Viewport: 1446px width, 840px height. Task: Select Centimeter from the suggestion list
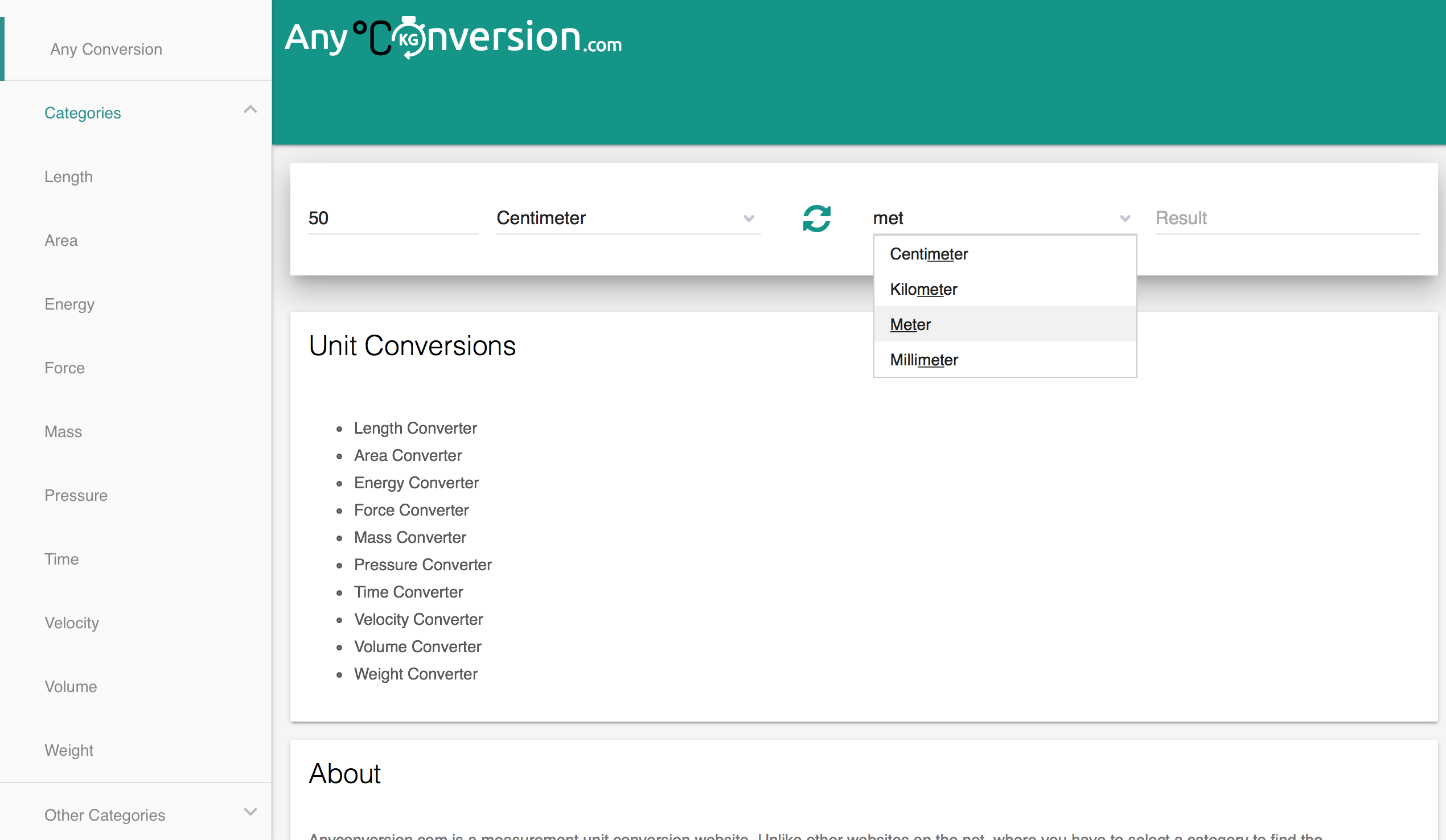click(x=1005, y=254)
